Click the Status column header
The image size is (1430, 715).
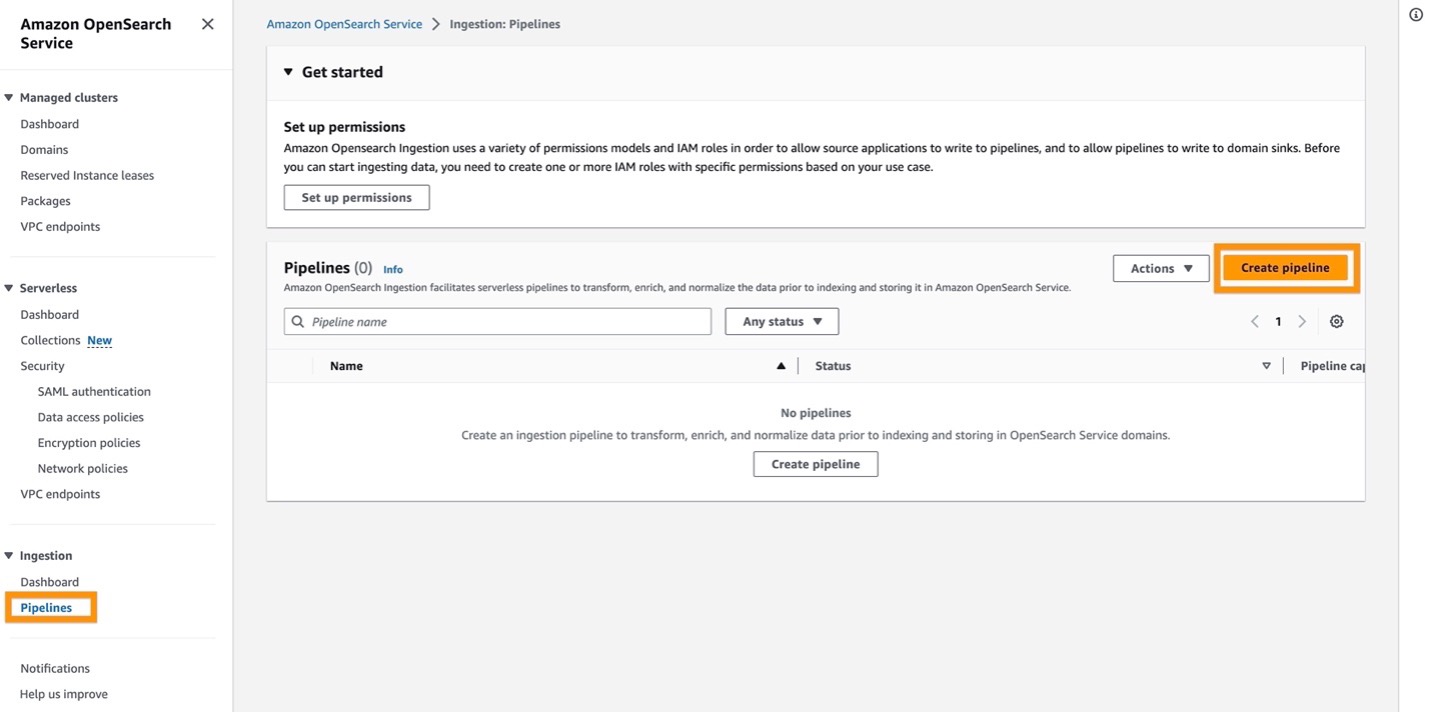pos(833,366)
